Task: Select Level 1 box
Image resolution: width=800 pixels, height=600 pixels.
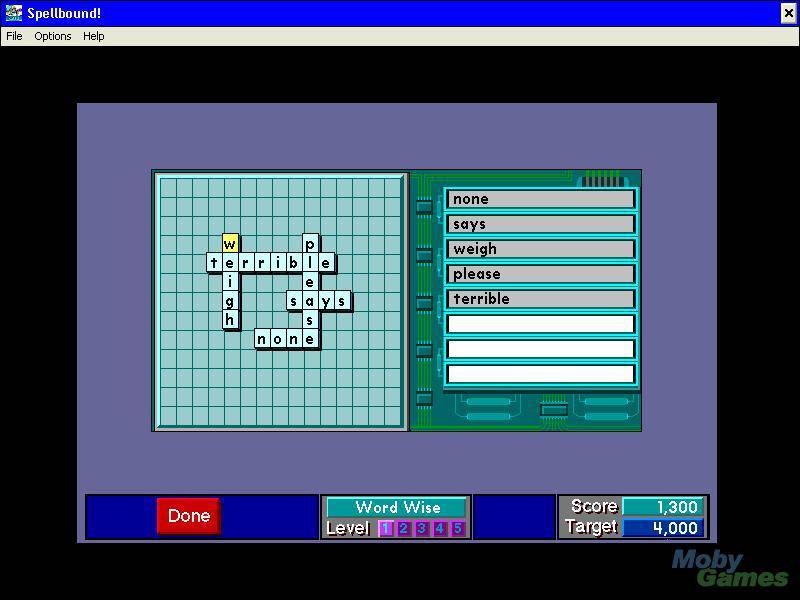Action: pyautogui.click(x=386, y=528)
